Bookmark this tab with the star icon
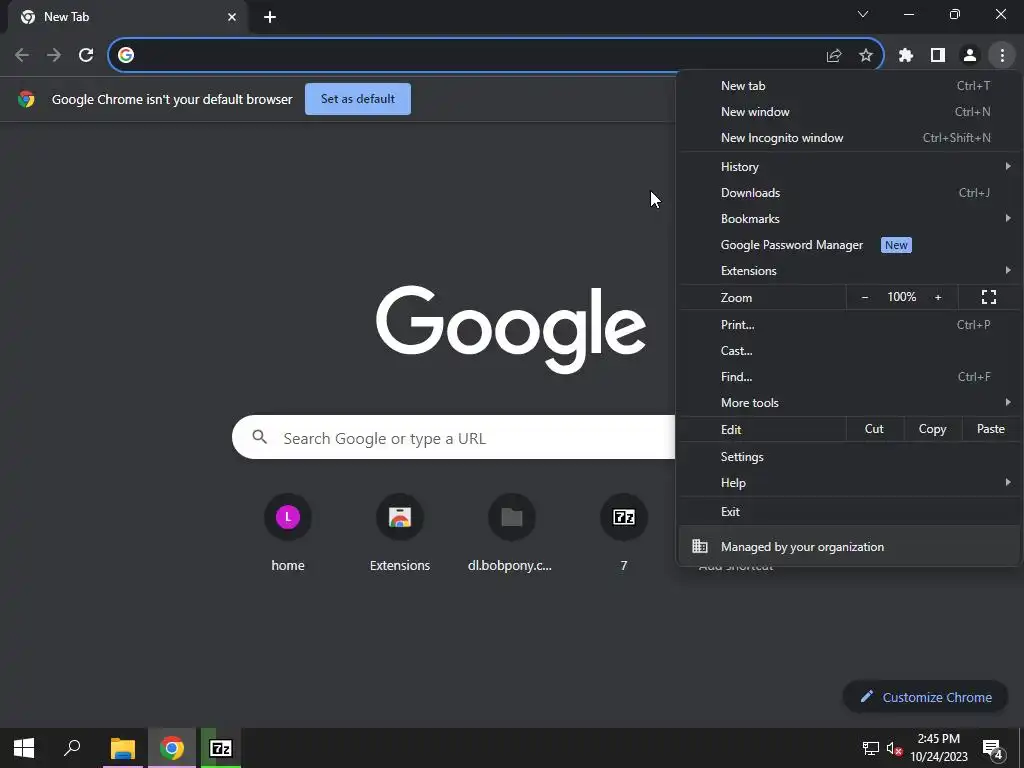Screen dimensions: 1024x768 click(866, 56)
